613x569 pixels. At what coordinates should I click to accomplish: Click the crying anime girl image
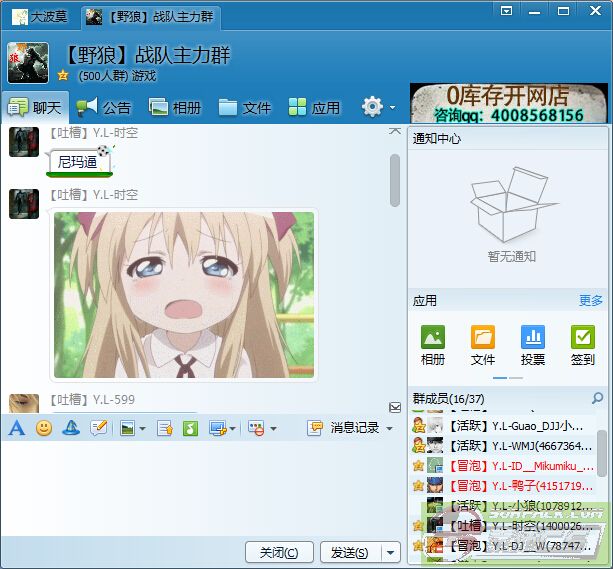[x=184, y=295]
